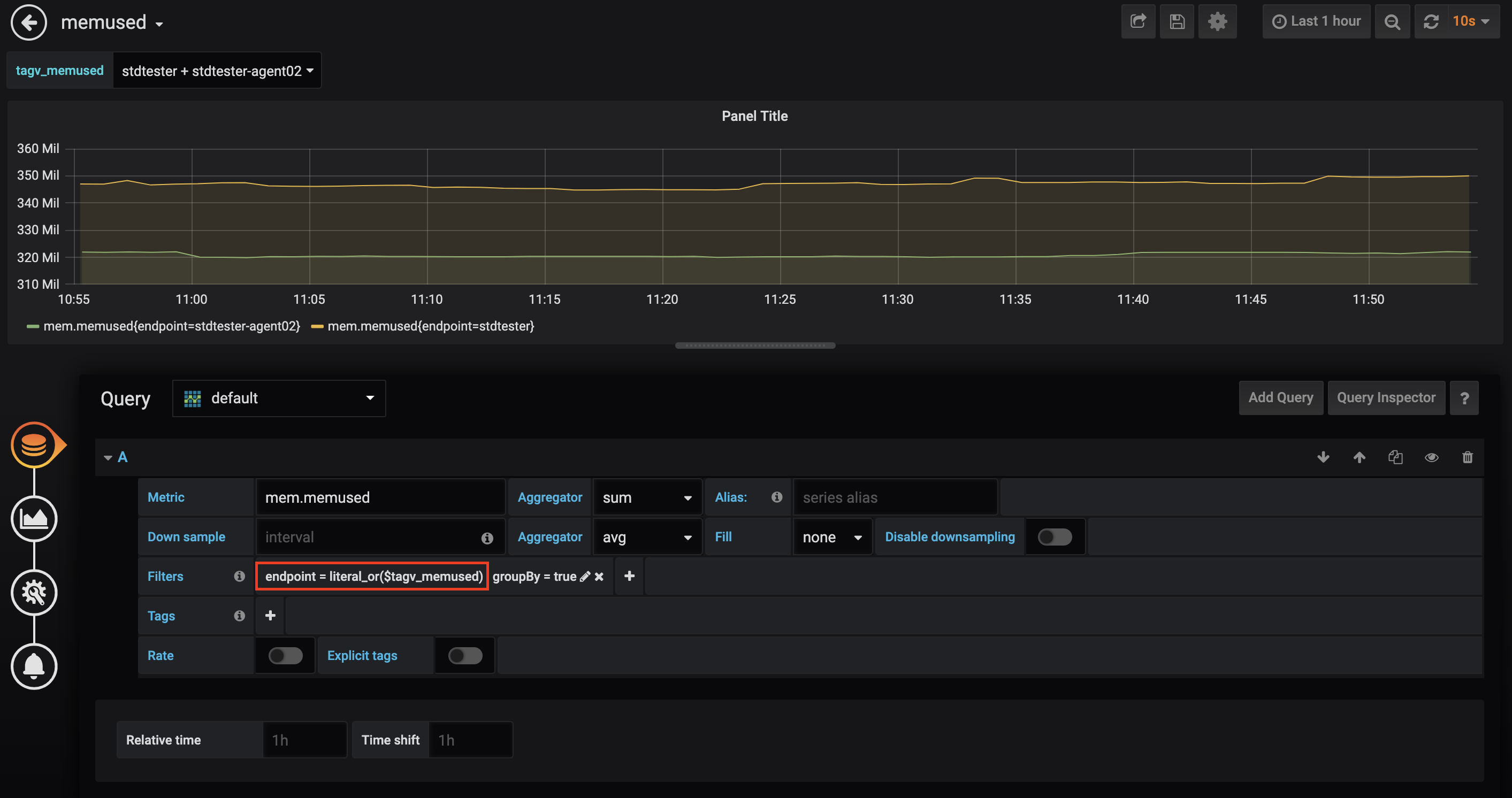This screenshot has width=1512, height=798.
Task: Toggle the Explicit tags switch
Action: [465, 655]
